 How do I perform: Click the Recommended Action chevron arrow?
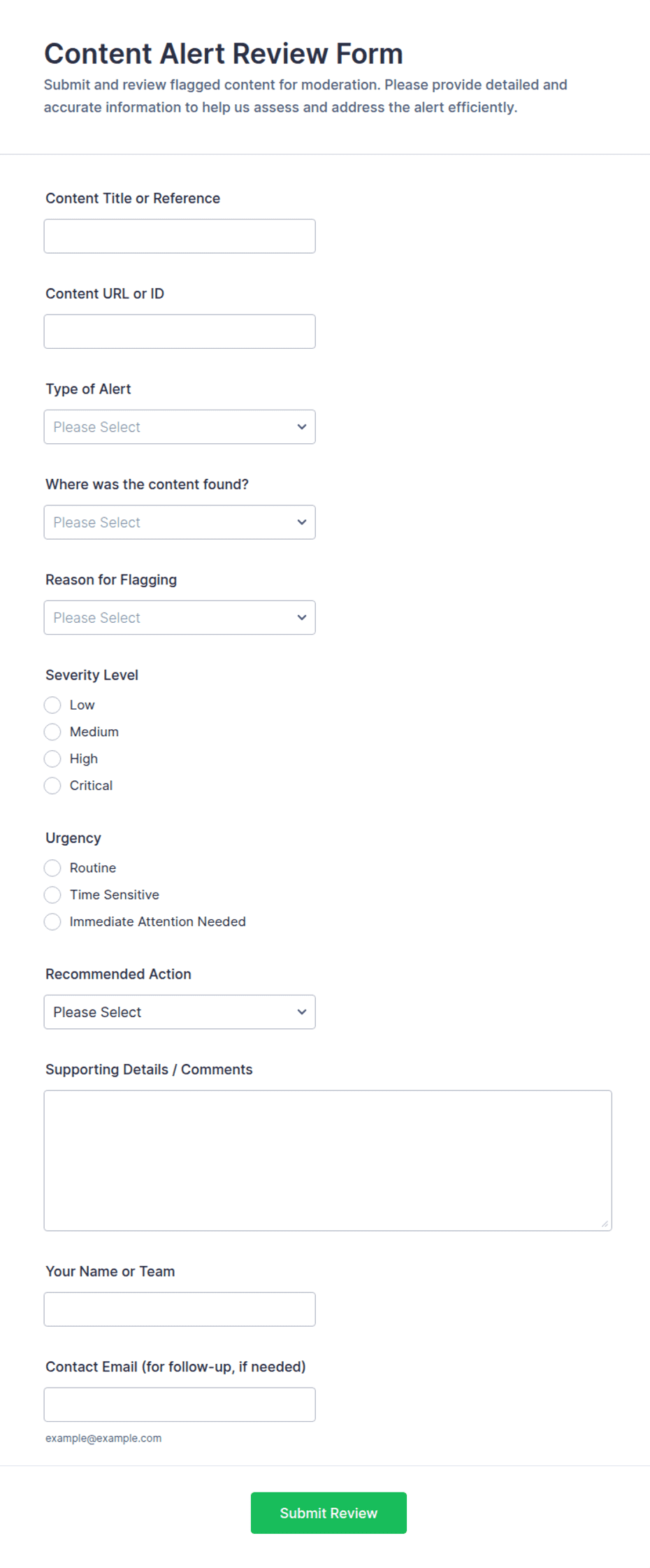(302, 1012)
